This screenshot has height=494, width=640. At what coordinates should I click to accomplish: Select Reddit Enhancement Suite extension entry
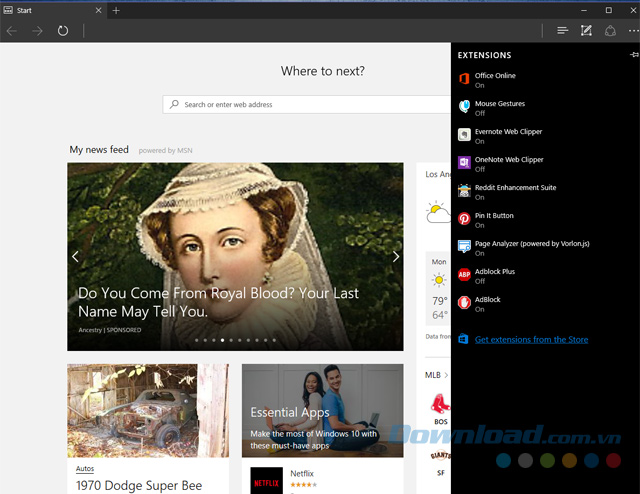click(x=515, y=191)
